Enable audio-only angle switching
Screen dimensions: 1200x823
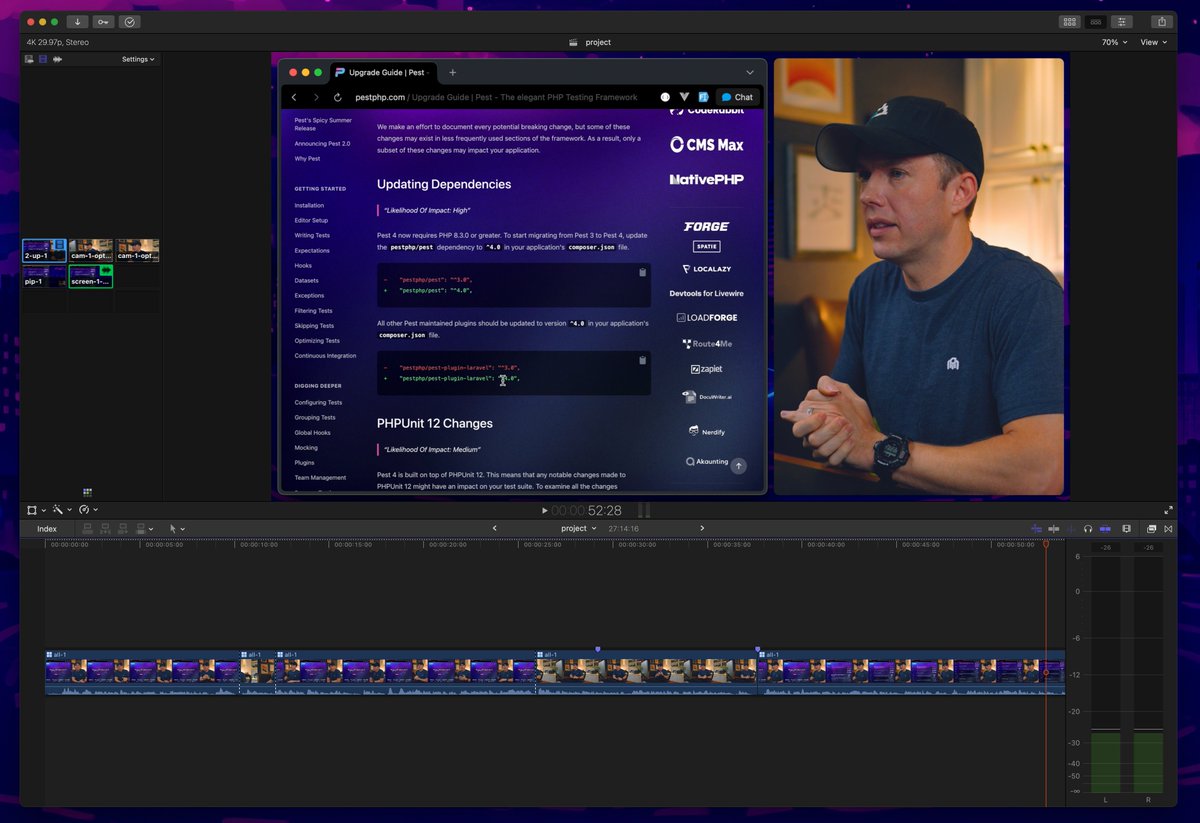57,59
